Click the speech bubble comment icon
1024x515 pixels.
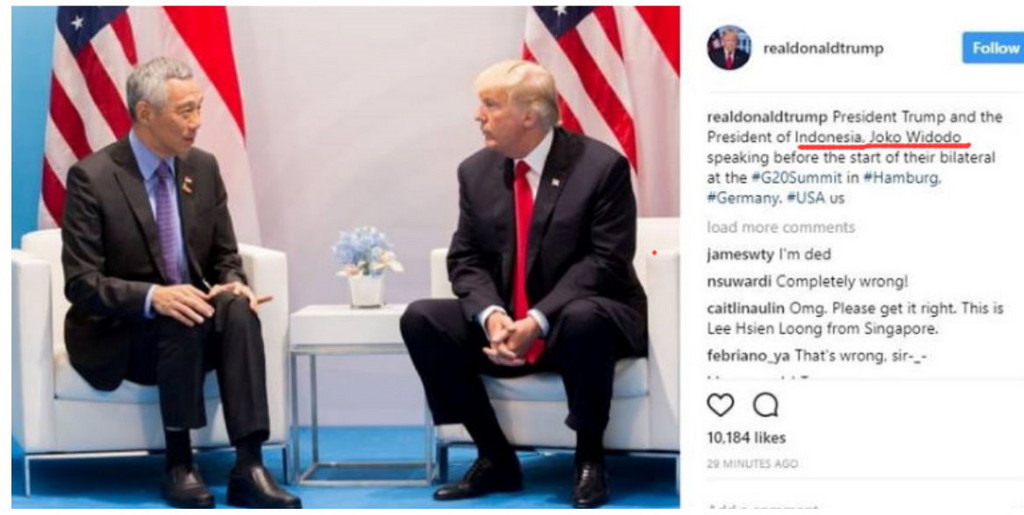tap(765, 405)
